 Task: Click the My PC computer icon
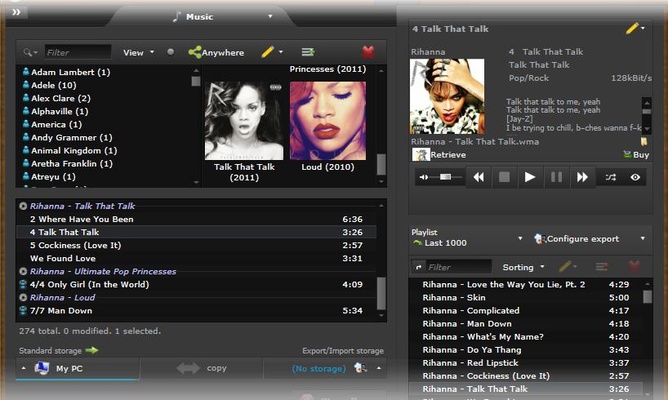pos(42,368)
